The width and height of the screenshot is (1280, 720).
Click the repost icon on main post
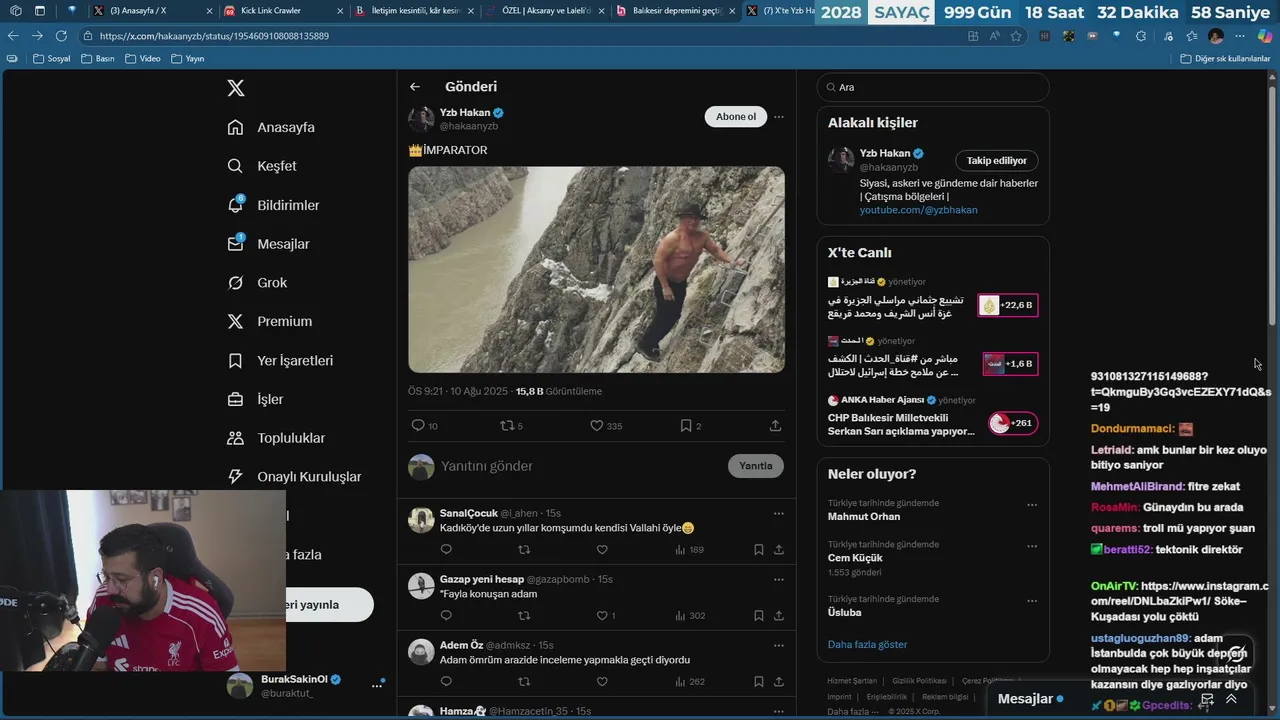point(506,425)
